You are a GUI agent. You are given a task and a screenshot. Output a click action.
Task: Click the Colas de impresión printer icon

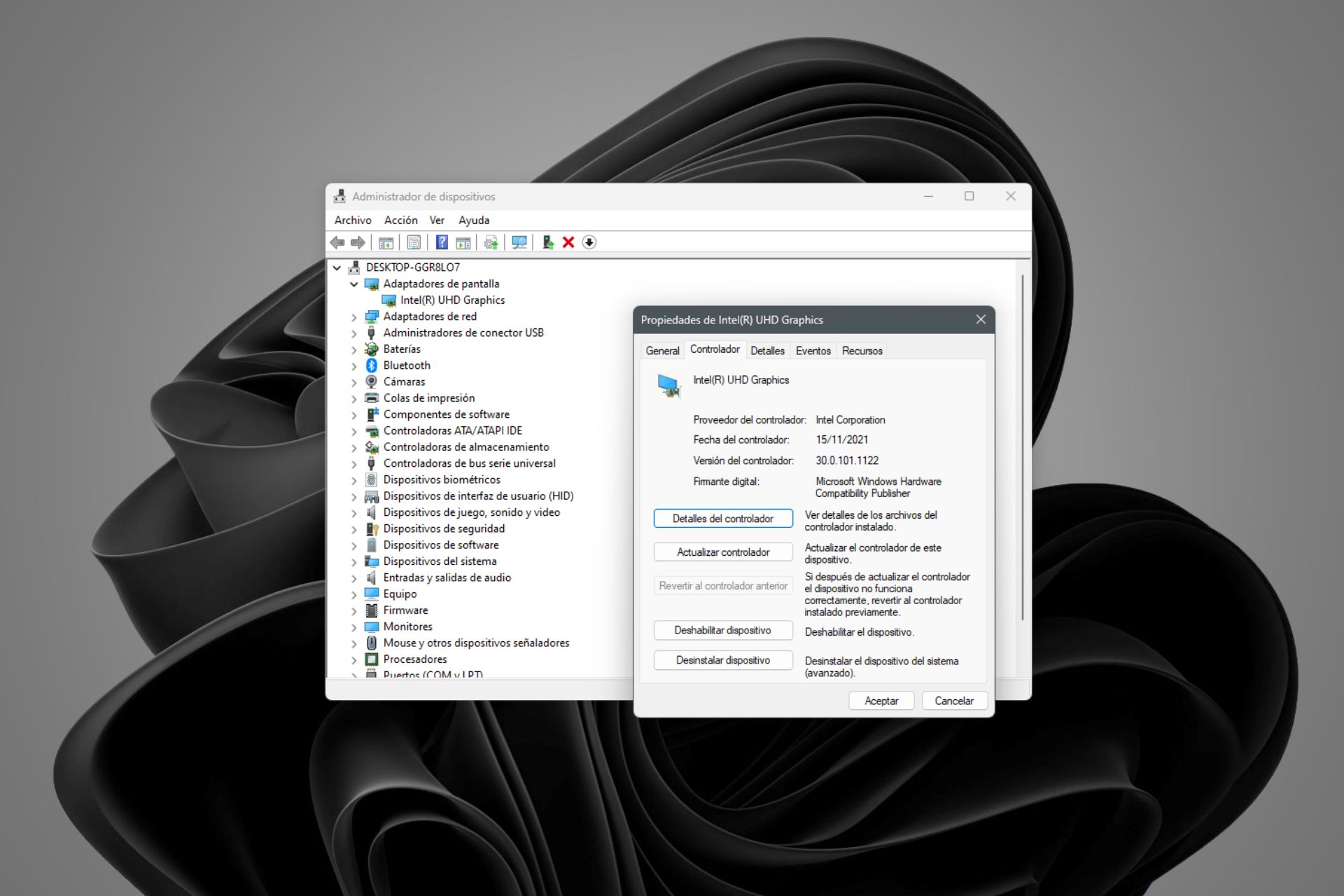(x=372, y=398)
